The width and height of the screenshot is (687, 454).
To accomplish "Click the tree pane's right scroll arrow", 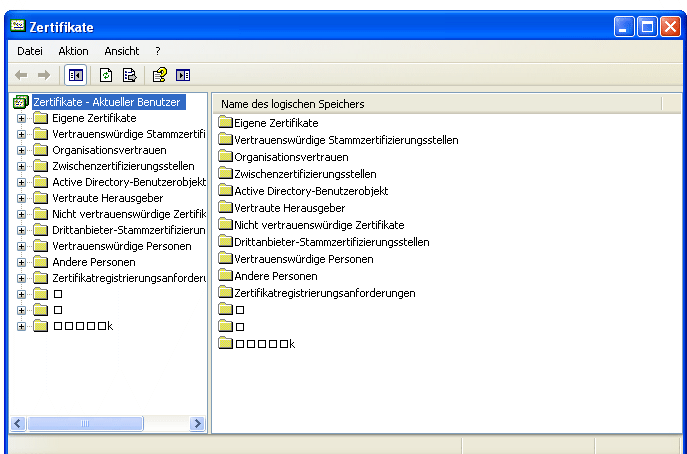I will (197, 424).
